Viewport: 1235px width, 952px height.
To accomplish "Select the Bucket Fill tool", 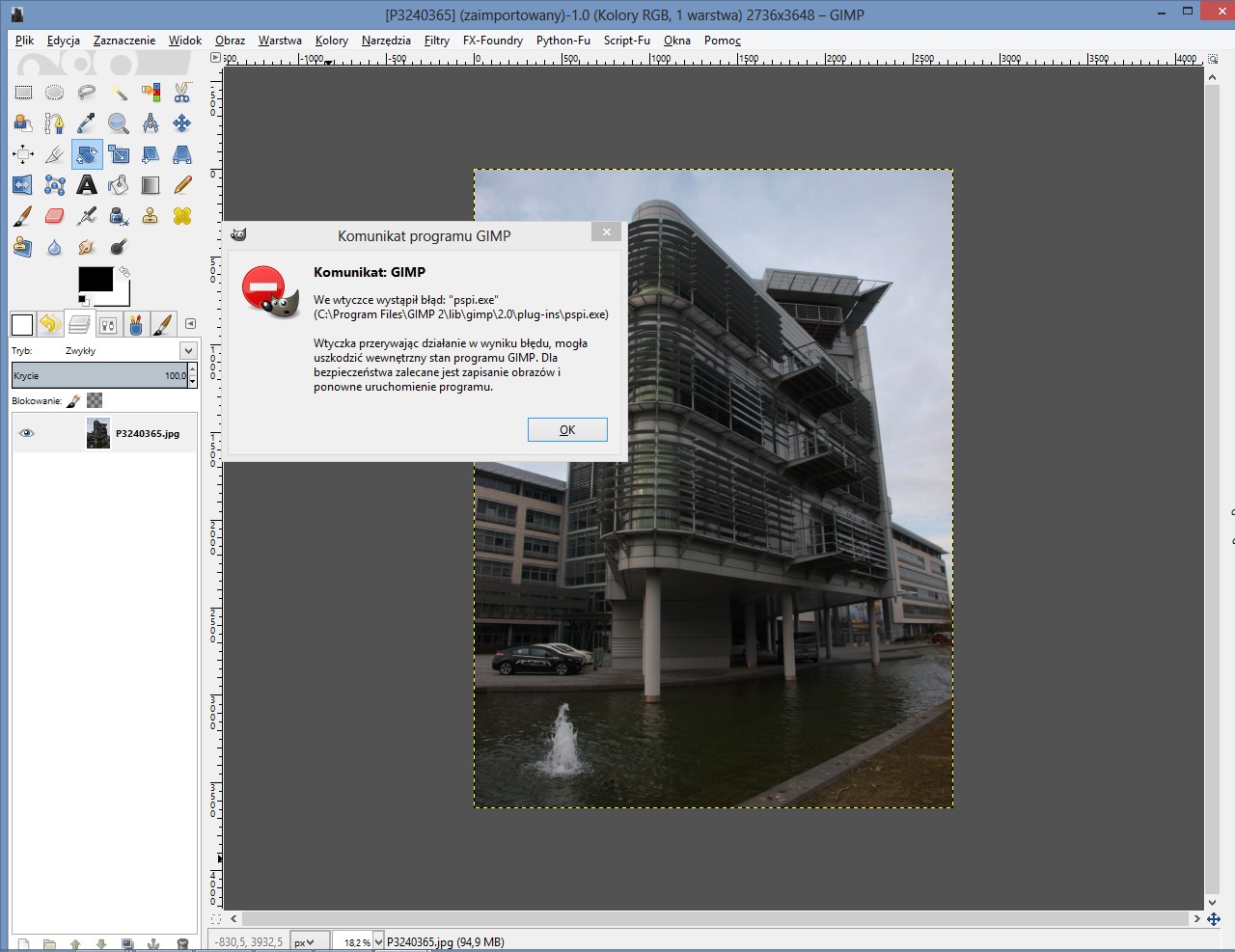I will coord(118,185).
